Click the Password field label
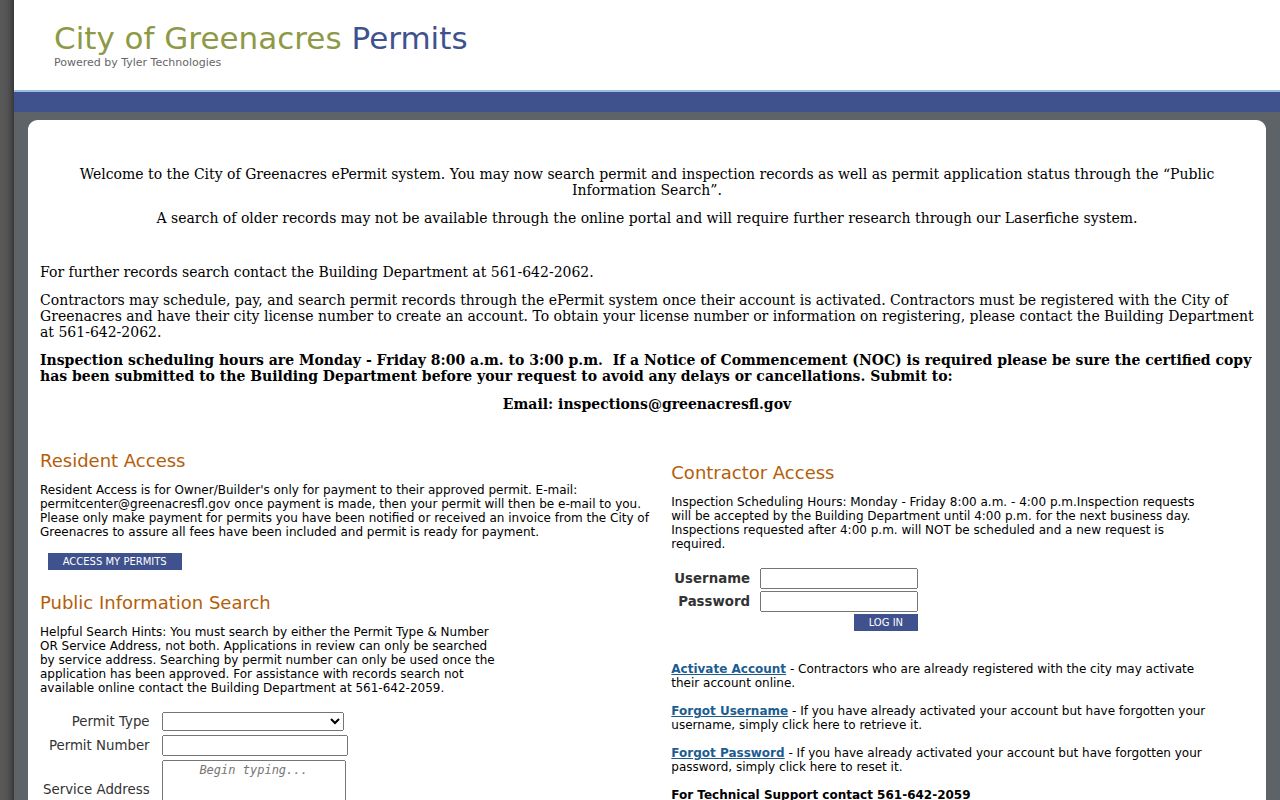Screen dimensions: 1280x800 tap(714, 601)
